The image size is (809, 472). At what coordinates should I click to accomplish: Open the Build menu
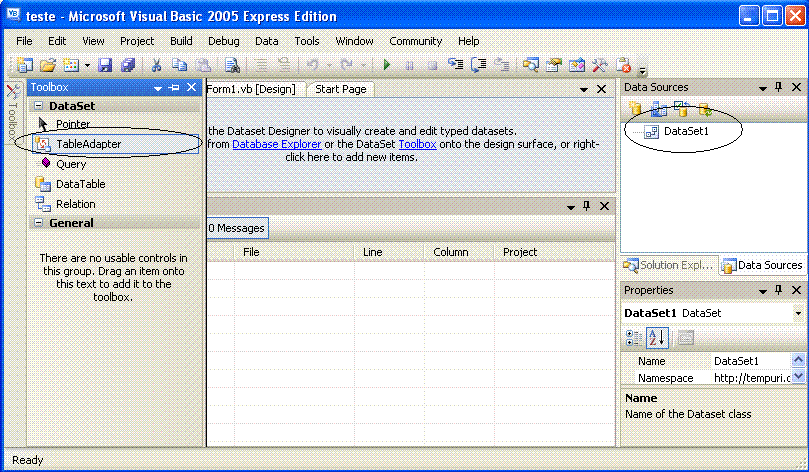coord(181,41)
